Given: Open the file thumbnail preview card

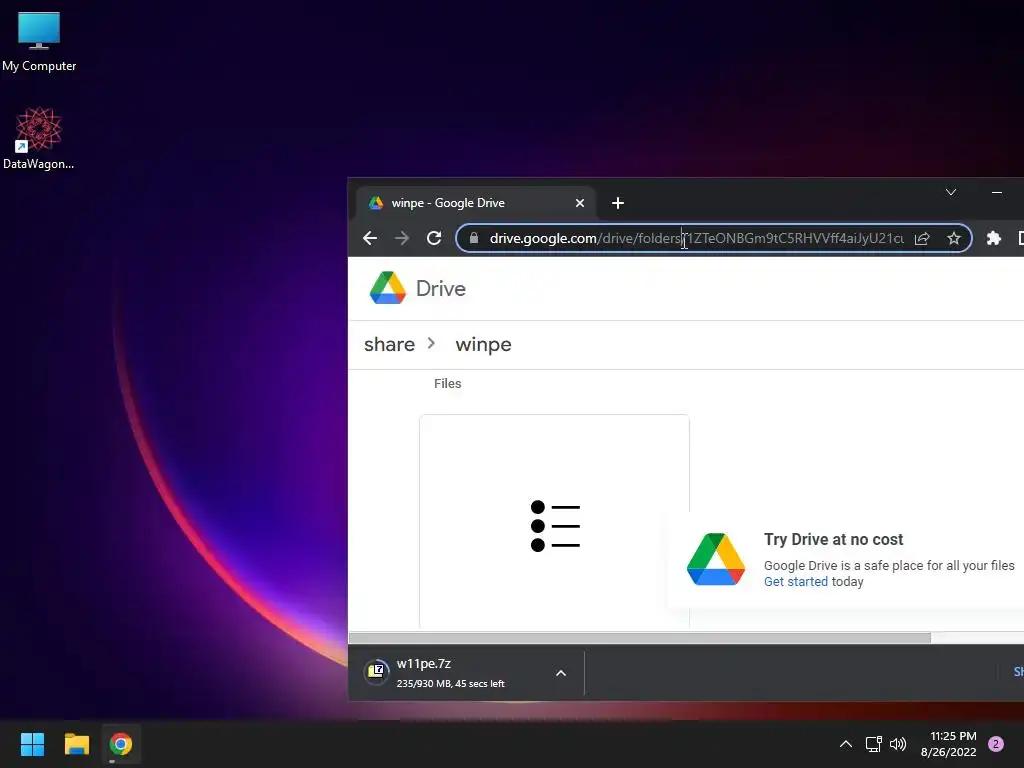Looking at the screenshot, I should 554,522.
